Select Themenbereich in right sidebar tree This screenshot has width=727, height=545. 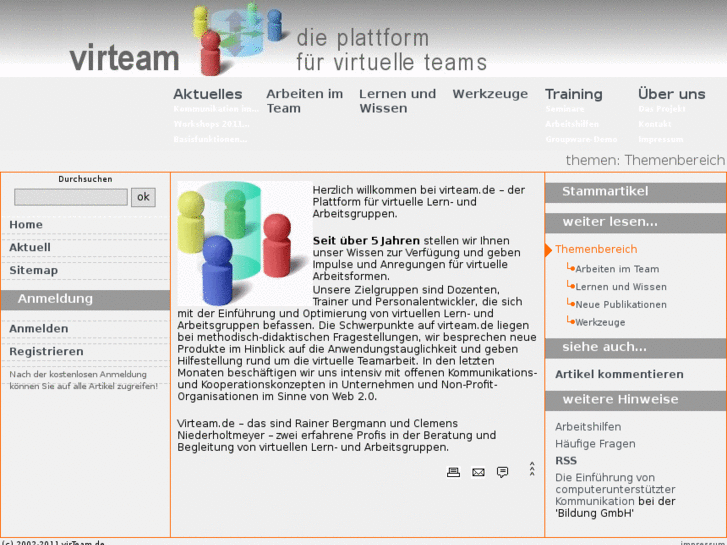pyautogui.click(x=596, y=249)
